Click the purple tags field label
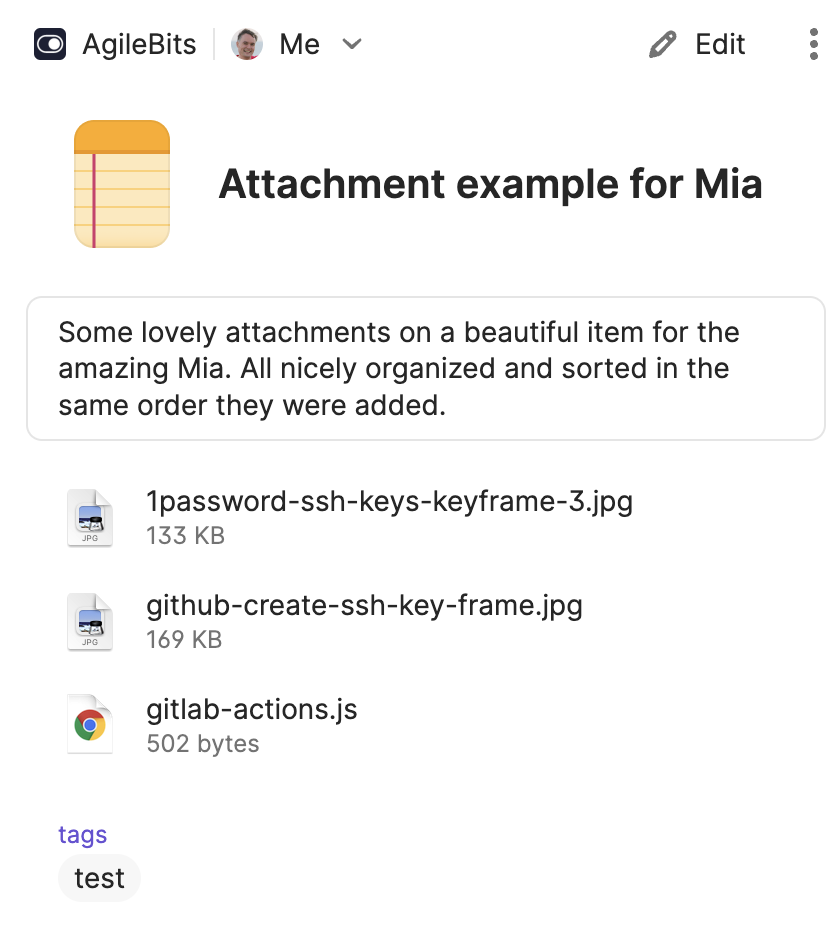 click(x=82, y=835)
